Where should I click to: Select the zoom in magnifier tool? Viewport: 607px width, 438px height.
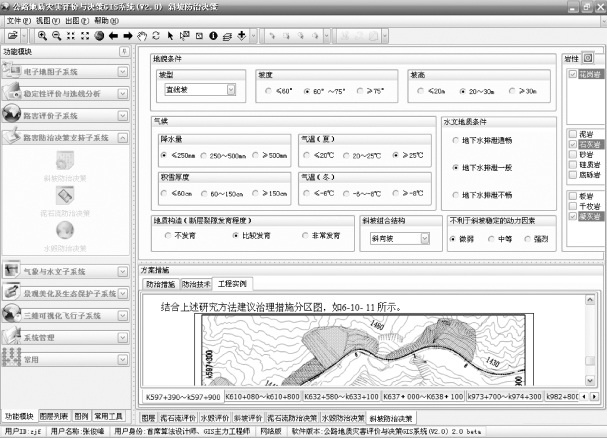[x=42, y=36]
